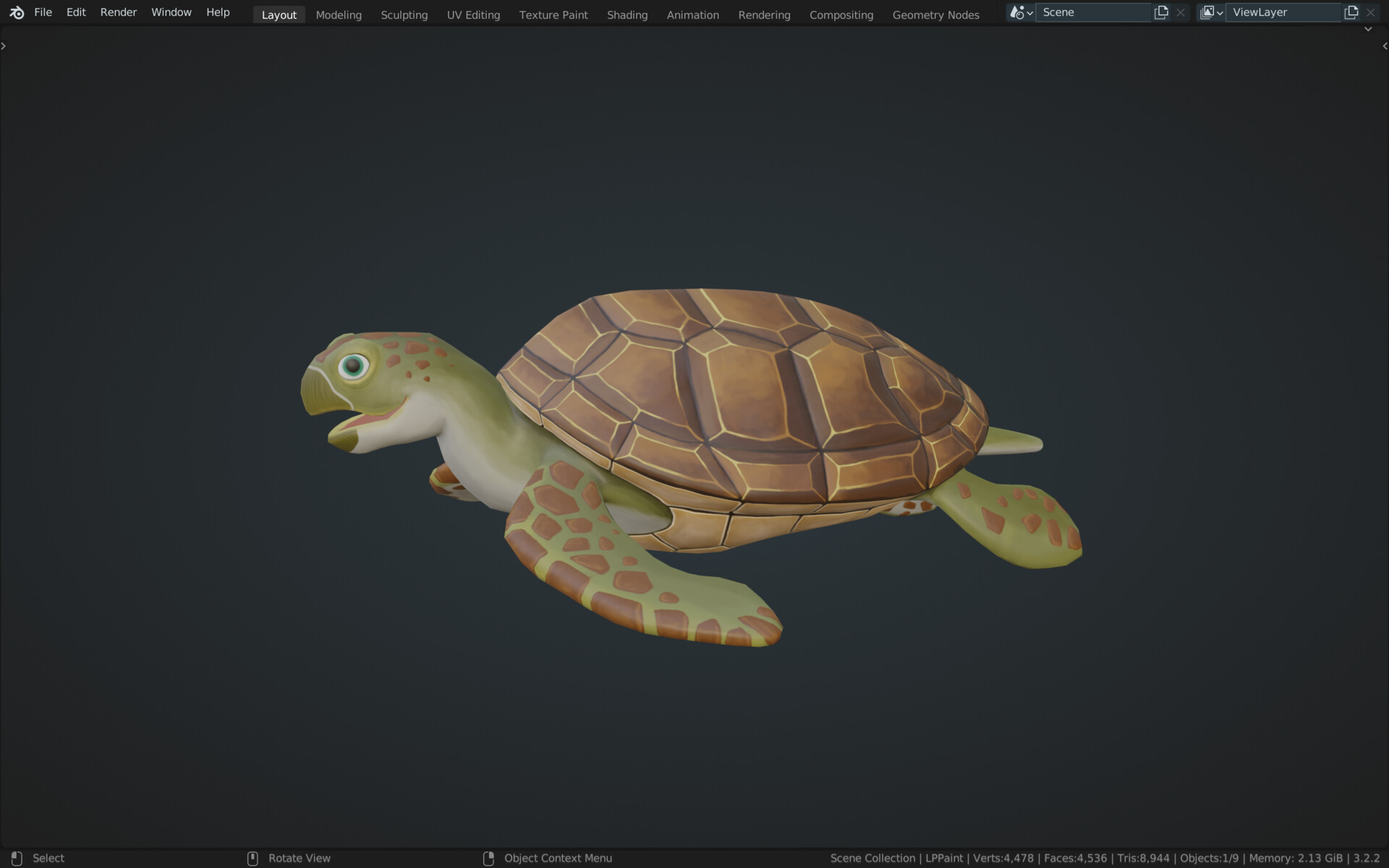Viewport: 1389px width, 868px height.
Task: Create a new Scene using the copy icon
Action: tap(1160, 12)
